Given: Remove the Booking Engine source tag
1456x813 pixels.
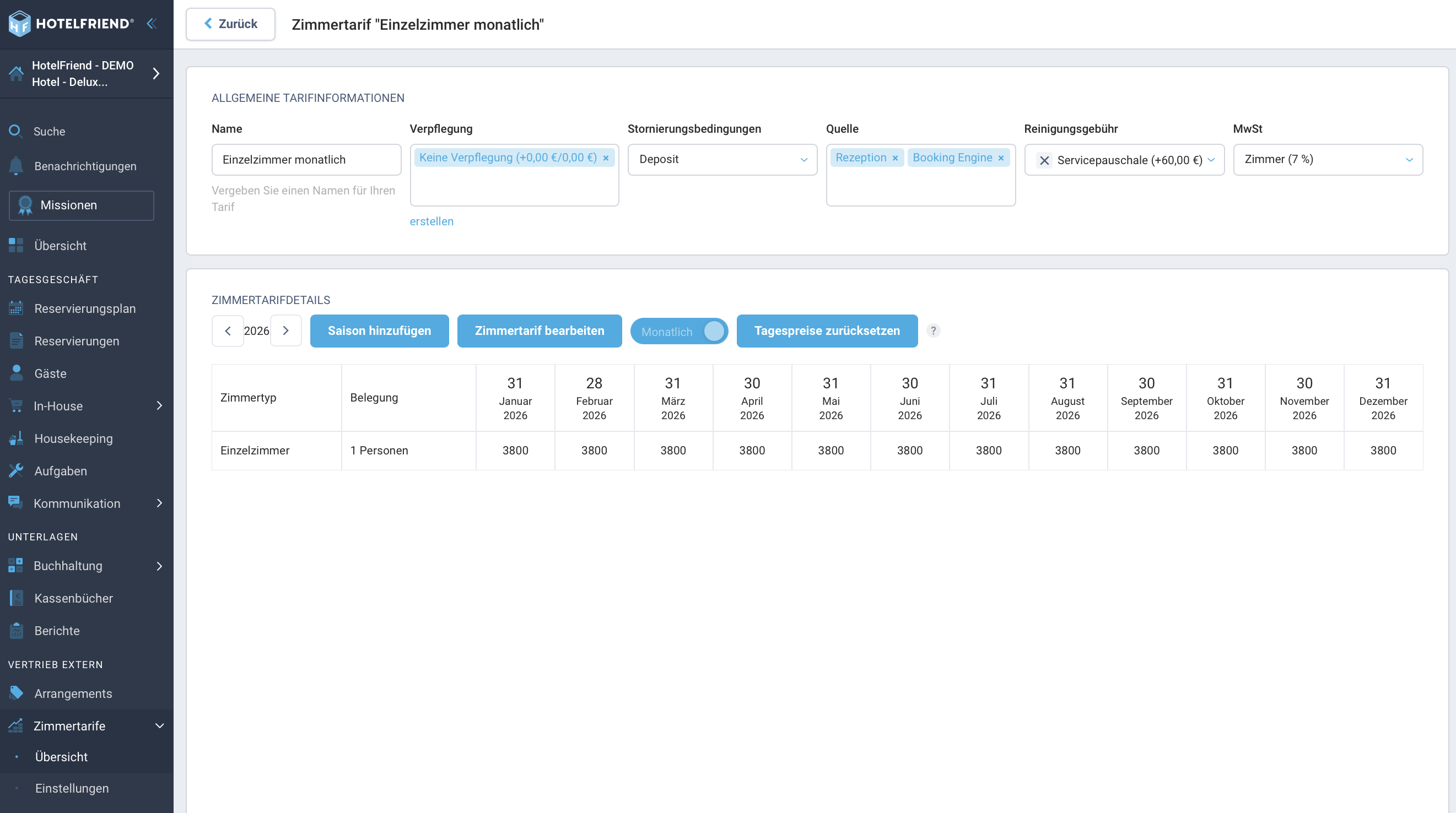Looking at the screenshot, I should 1001,158.
